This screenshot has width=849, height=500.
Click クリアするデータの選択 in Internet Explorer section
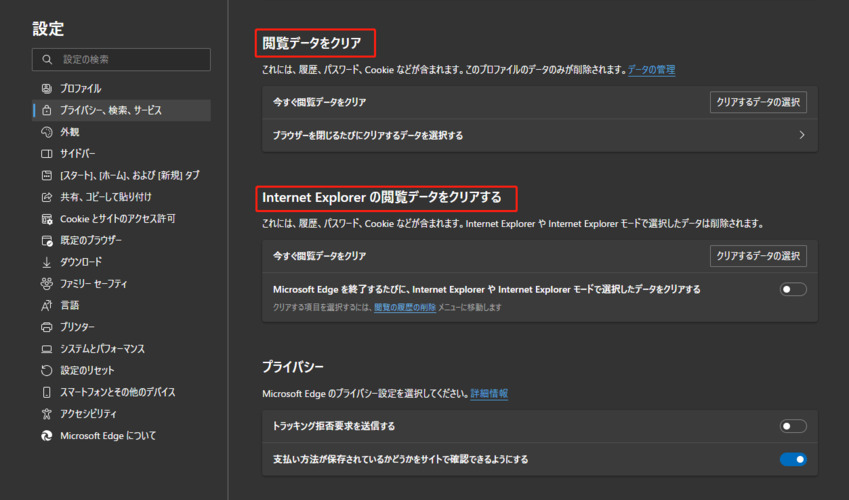click(758, 256)
